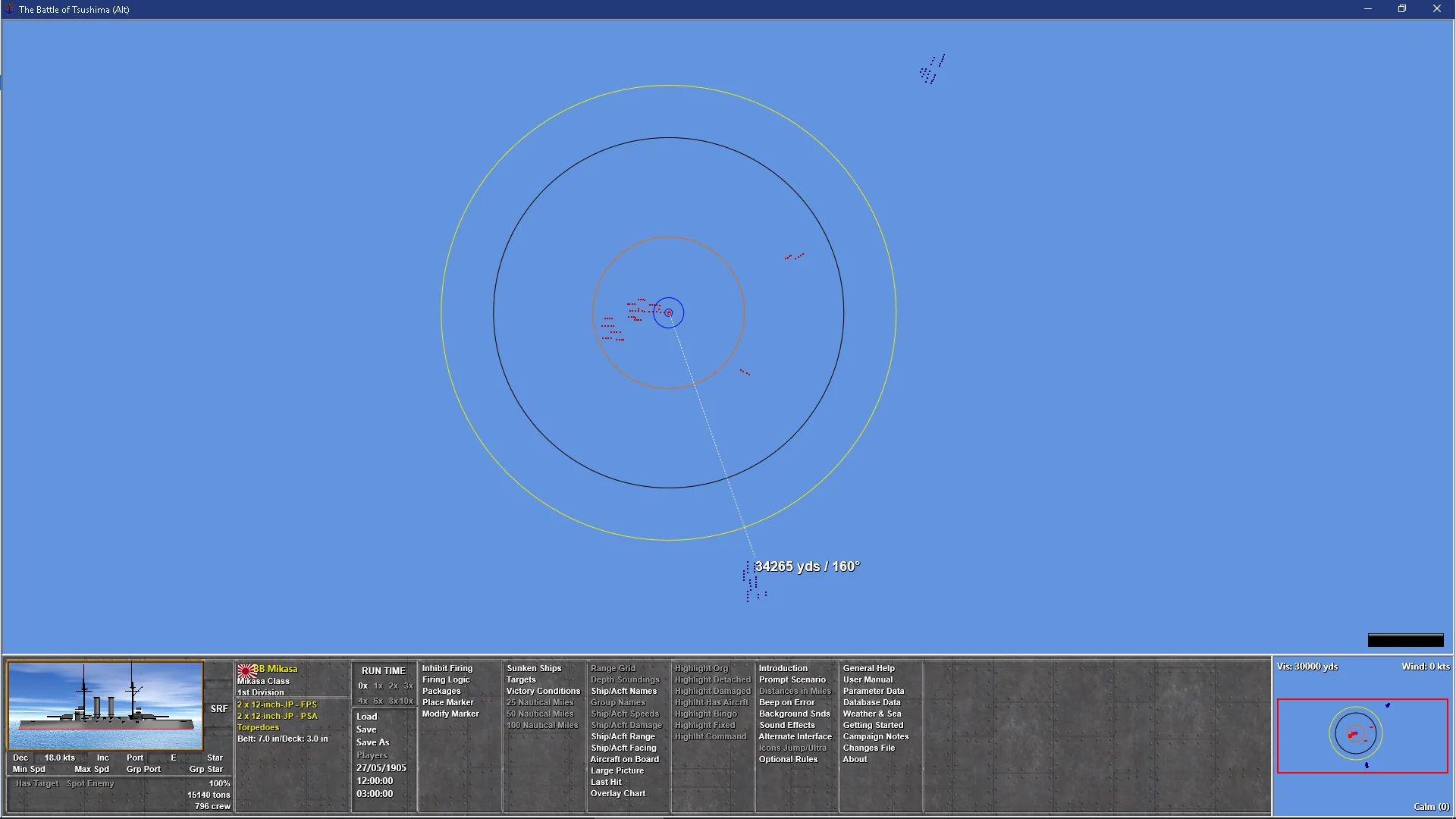The width and height of the screenshot is (1456, 819).
Task: Click Save As in file panel
Action: (x=372, y=742)
